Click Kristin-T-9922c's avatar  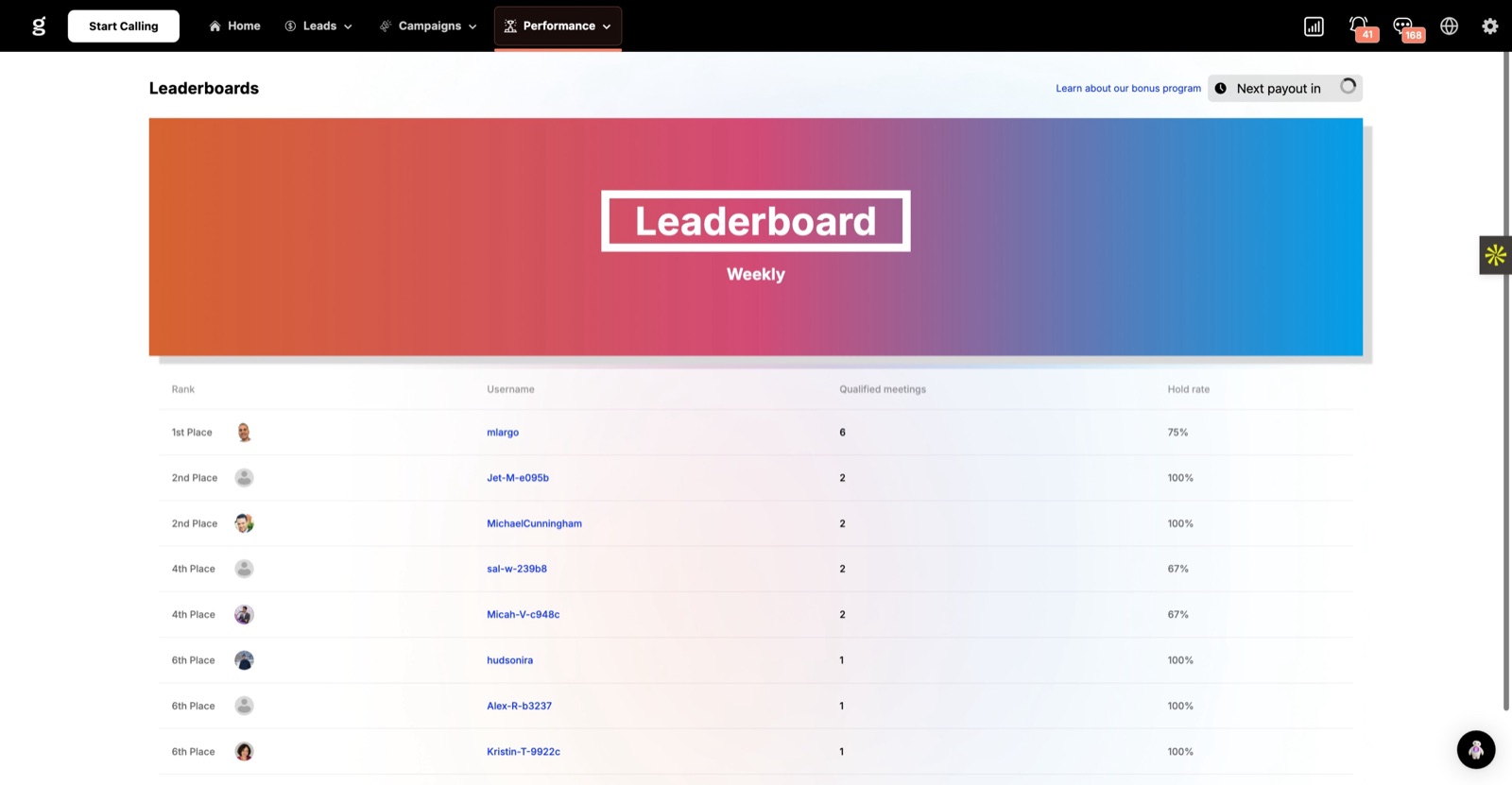click(244, 752)
